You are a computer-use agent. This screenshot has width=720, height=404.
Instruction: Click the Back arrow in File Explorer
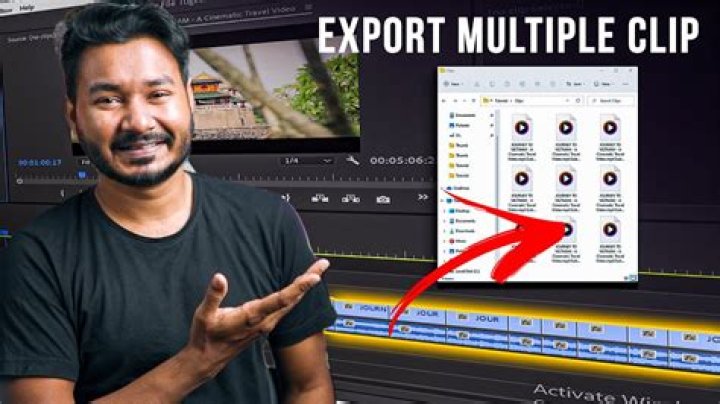click(444, 100)
